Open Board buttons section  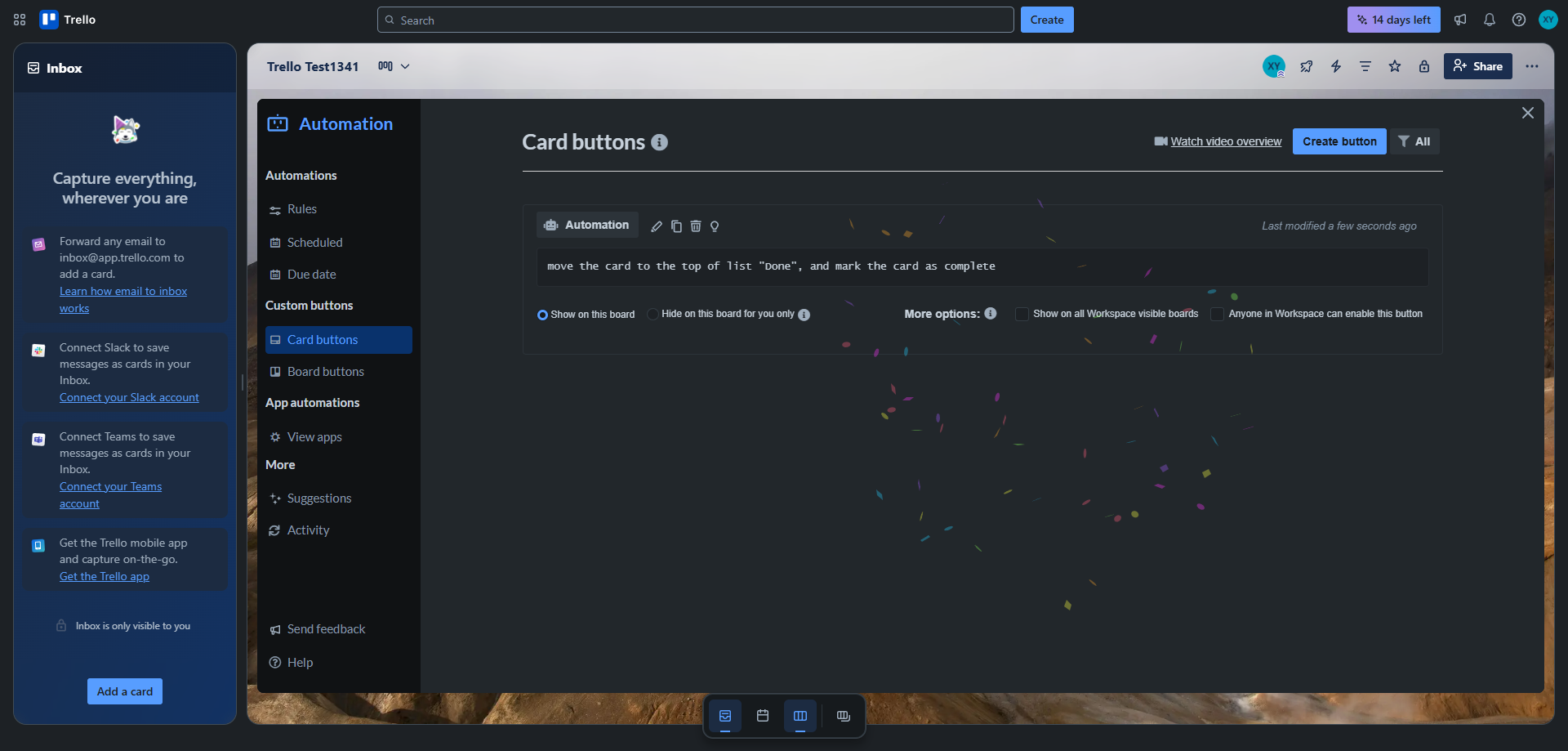(x=338, y=372)
